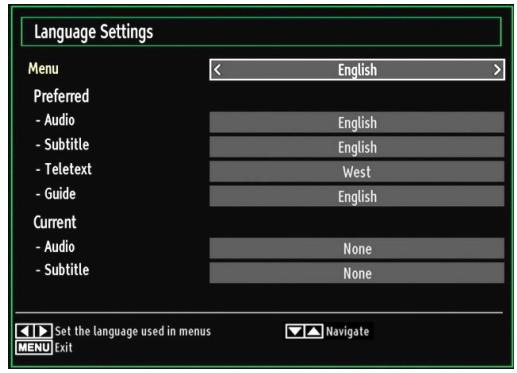Screen dimensions: 517x373
Task: Click the down arrow Navigate icon
Action: click(295, 331)
